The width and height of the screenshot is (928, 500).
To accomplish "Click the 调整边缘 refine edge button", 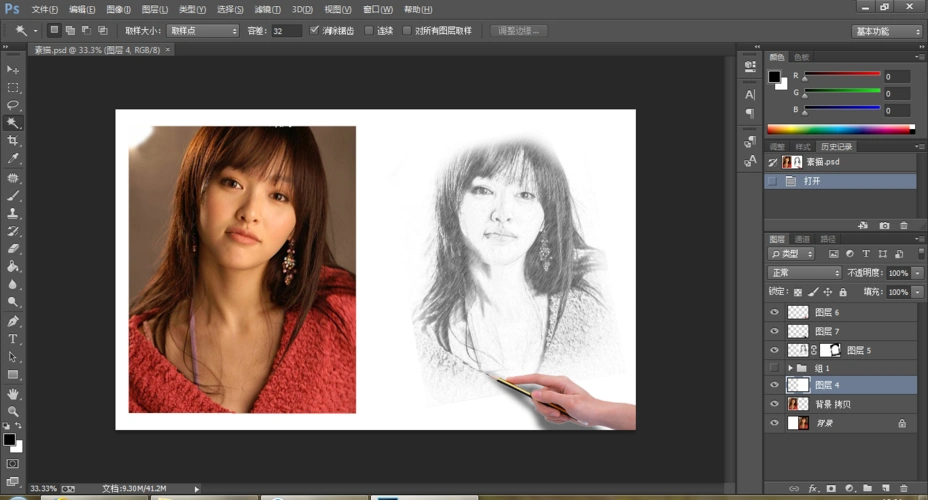I will 518,31.
